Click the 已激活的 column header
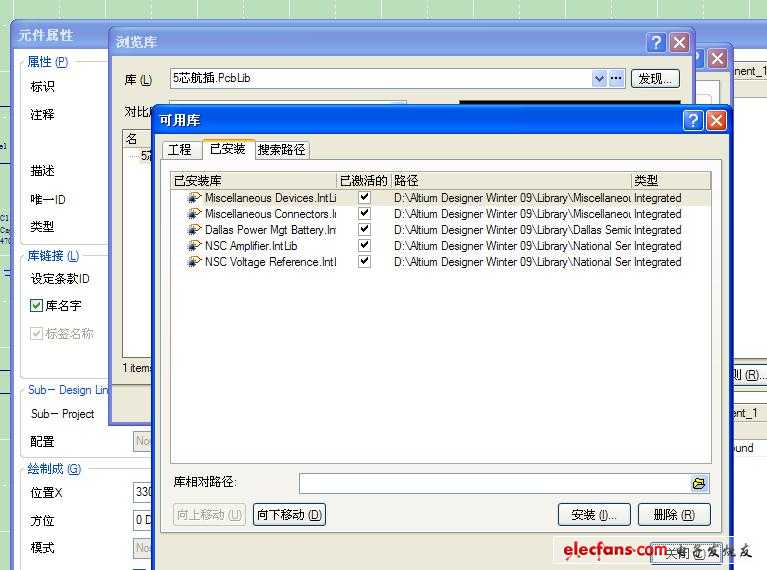 pos(364,181)
